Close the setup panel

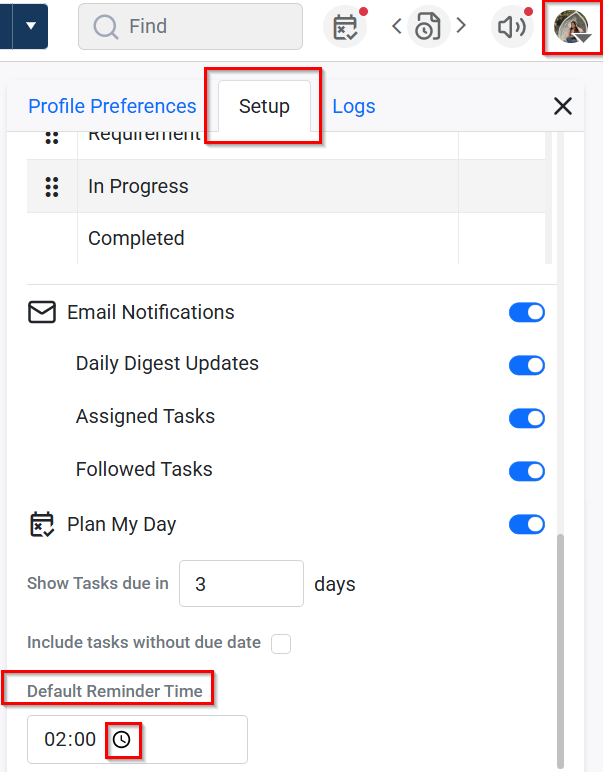(x=563, y=106)
